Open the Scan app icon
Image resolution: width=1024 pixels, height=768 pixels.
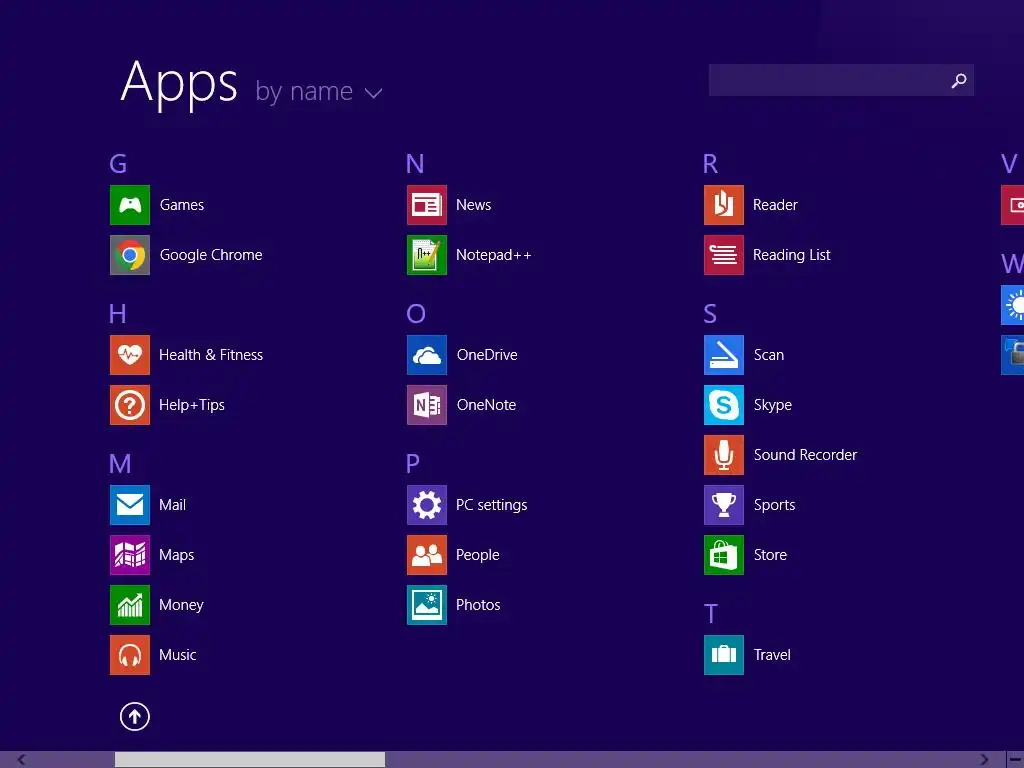point(724,355)
